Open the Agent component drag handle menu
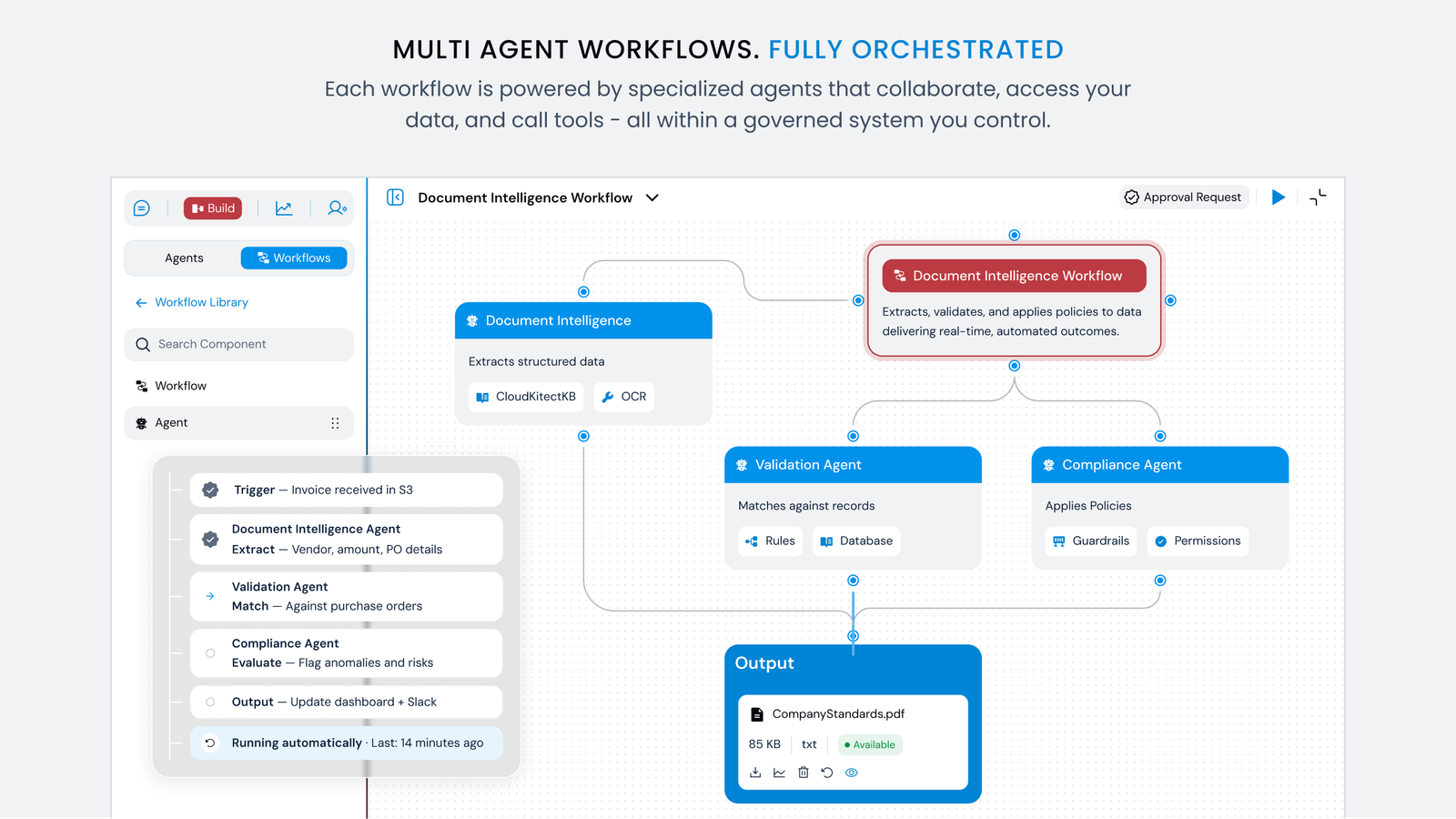 tap(335, 423)
